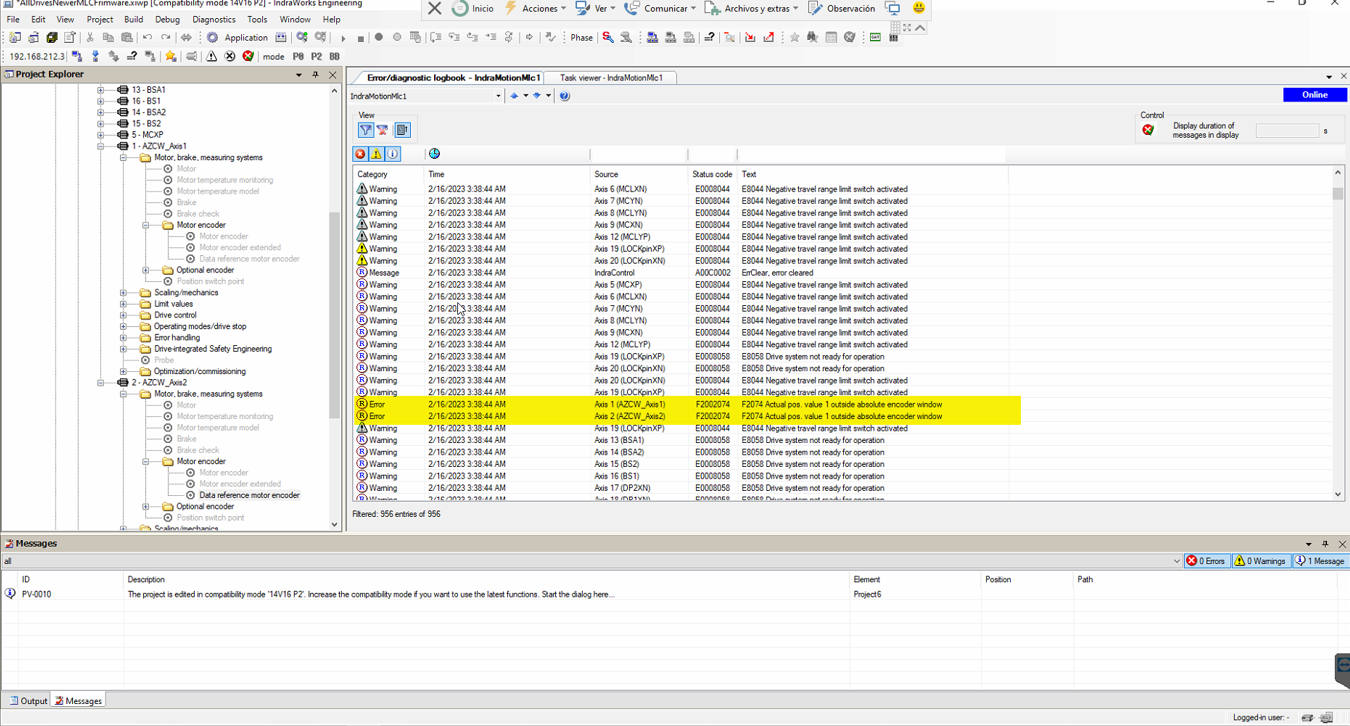Expand the Error handling folder

pyautogui.click(x=123, y=338)
